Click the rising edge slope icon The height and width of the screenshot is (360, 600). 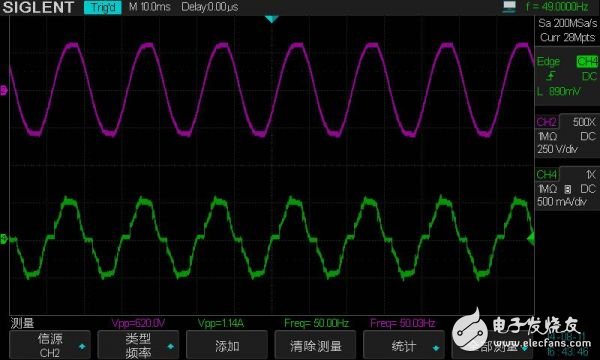coord(550,76)
